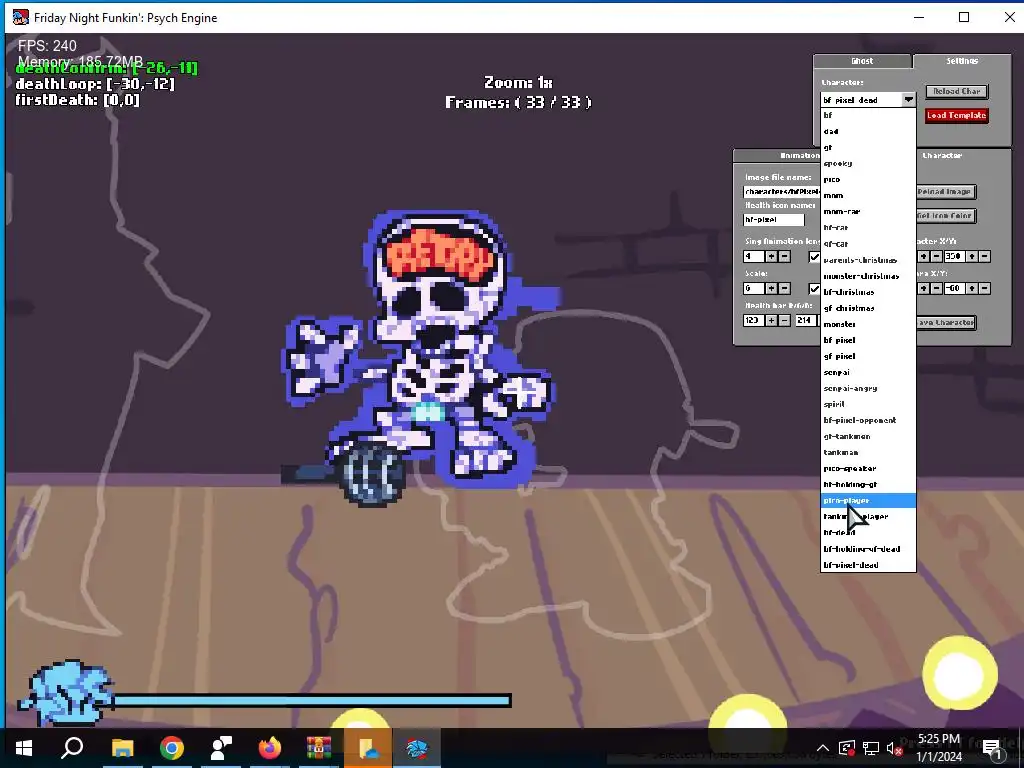Toggle checkbox in Scale row
Image resolution: width=1024 pixels, height=768 pixels.
tap(814, 288)
